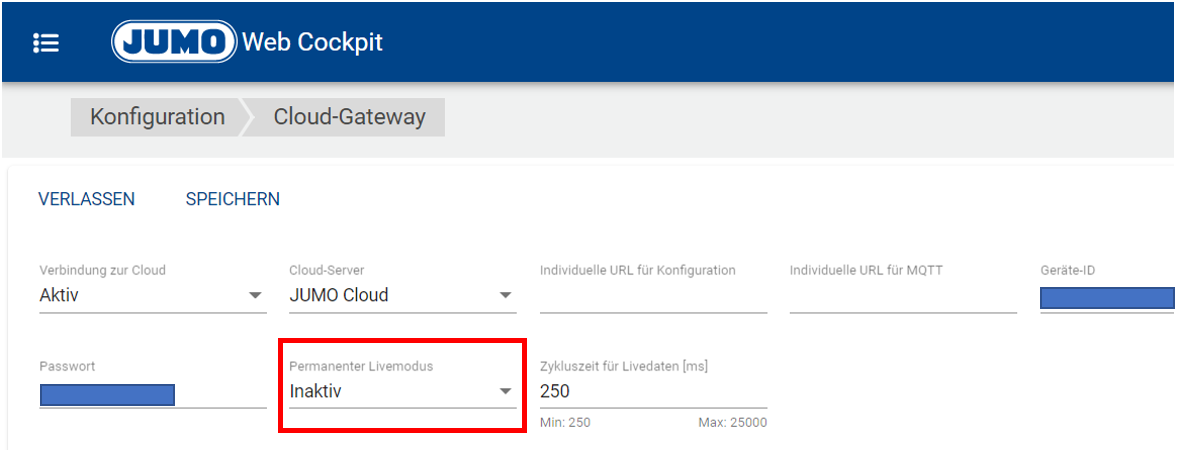This screenshot has width=1177, height=452.
Task: Open the hamburger navigation menu
Action: point(46,43)
